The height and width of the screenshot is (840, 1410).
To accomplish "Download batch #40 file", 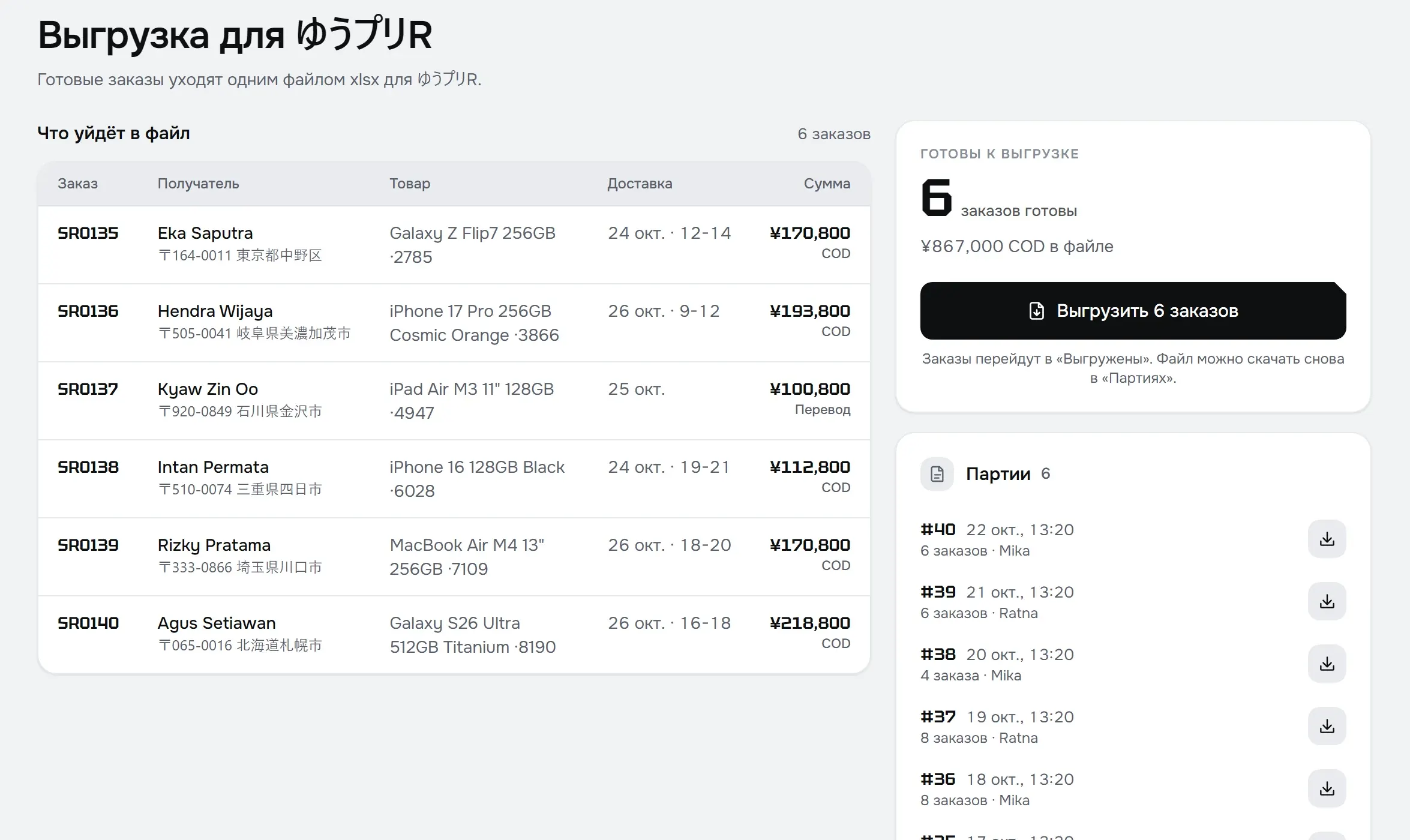I will pyautogui.click(x=1327, y=539).
